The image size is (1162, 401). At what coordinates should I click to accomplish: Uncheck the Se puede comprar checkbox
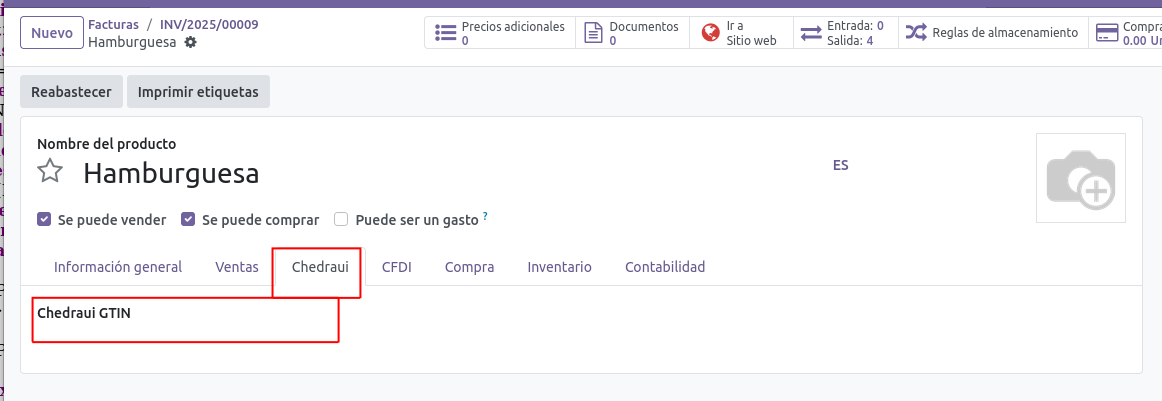pos(188,219)
